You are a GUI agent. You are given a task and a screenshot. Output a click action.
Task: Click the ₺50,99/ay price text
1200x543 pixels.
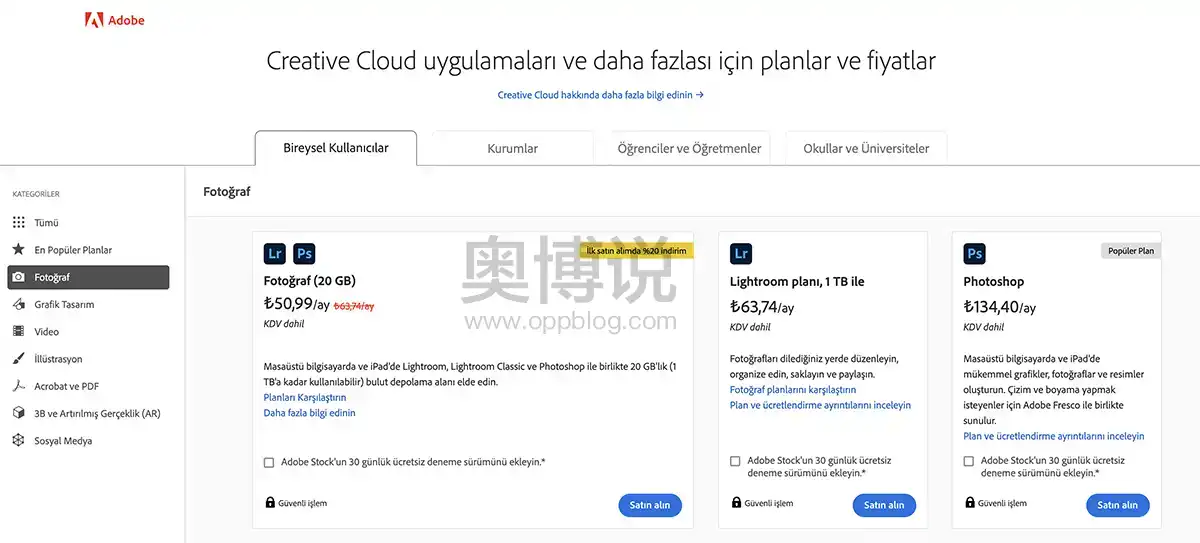[296, 304]
